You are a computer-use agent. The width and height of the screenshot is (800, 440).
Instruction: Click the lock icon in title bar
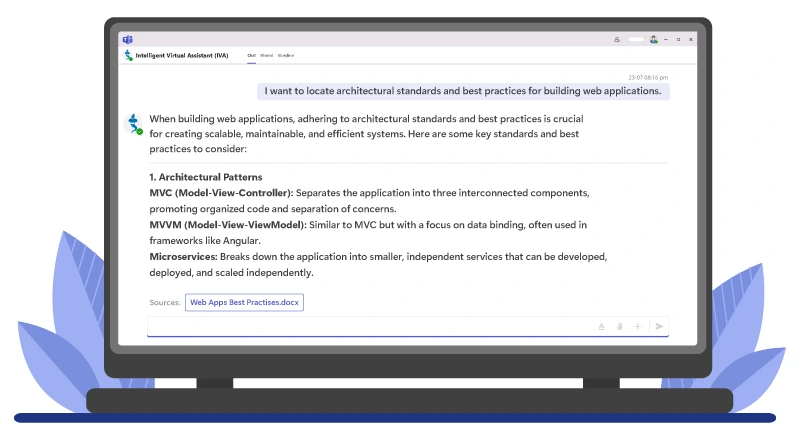click(617, 40)
